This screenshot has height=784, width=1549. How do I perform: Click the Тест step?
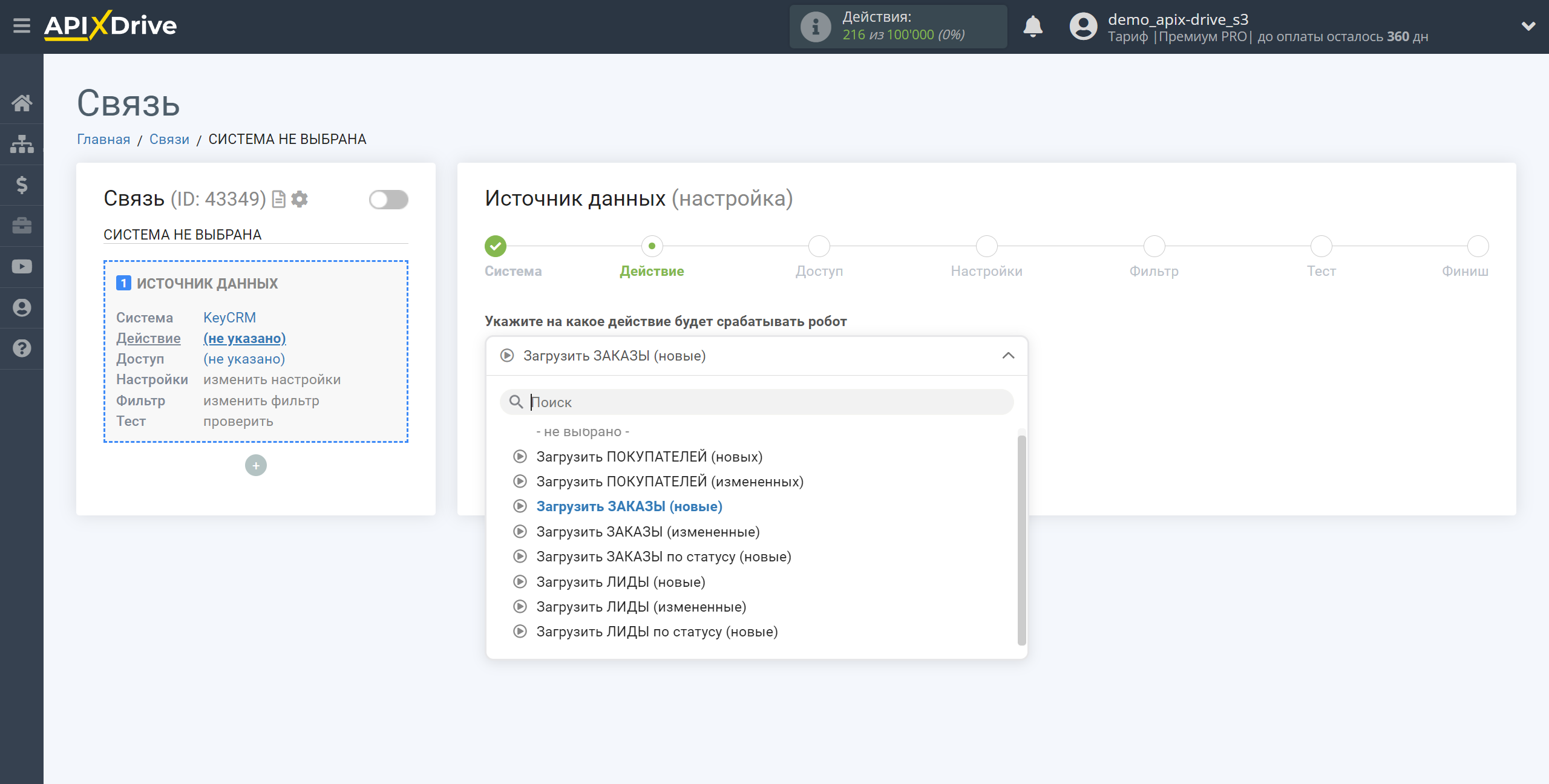(x=1321, y=246)
